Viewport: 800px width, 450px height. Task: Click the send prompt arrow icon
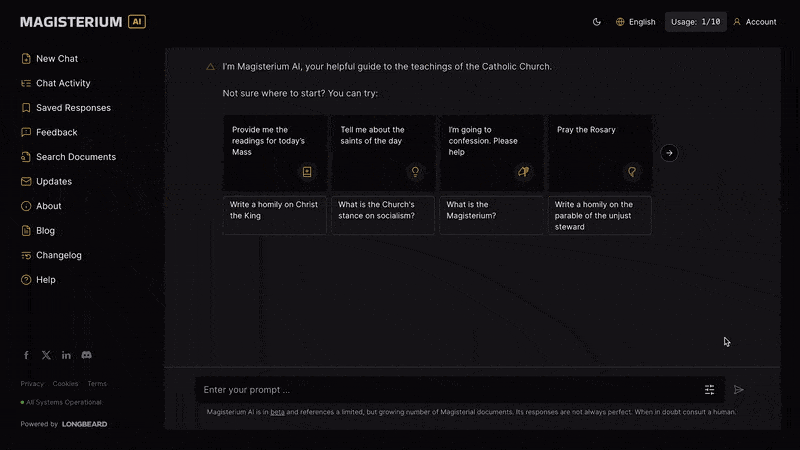coord(739,390)
